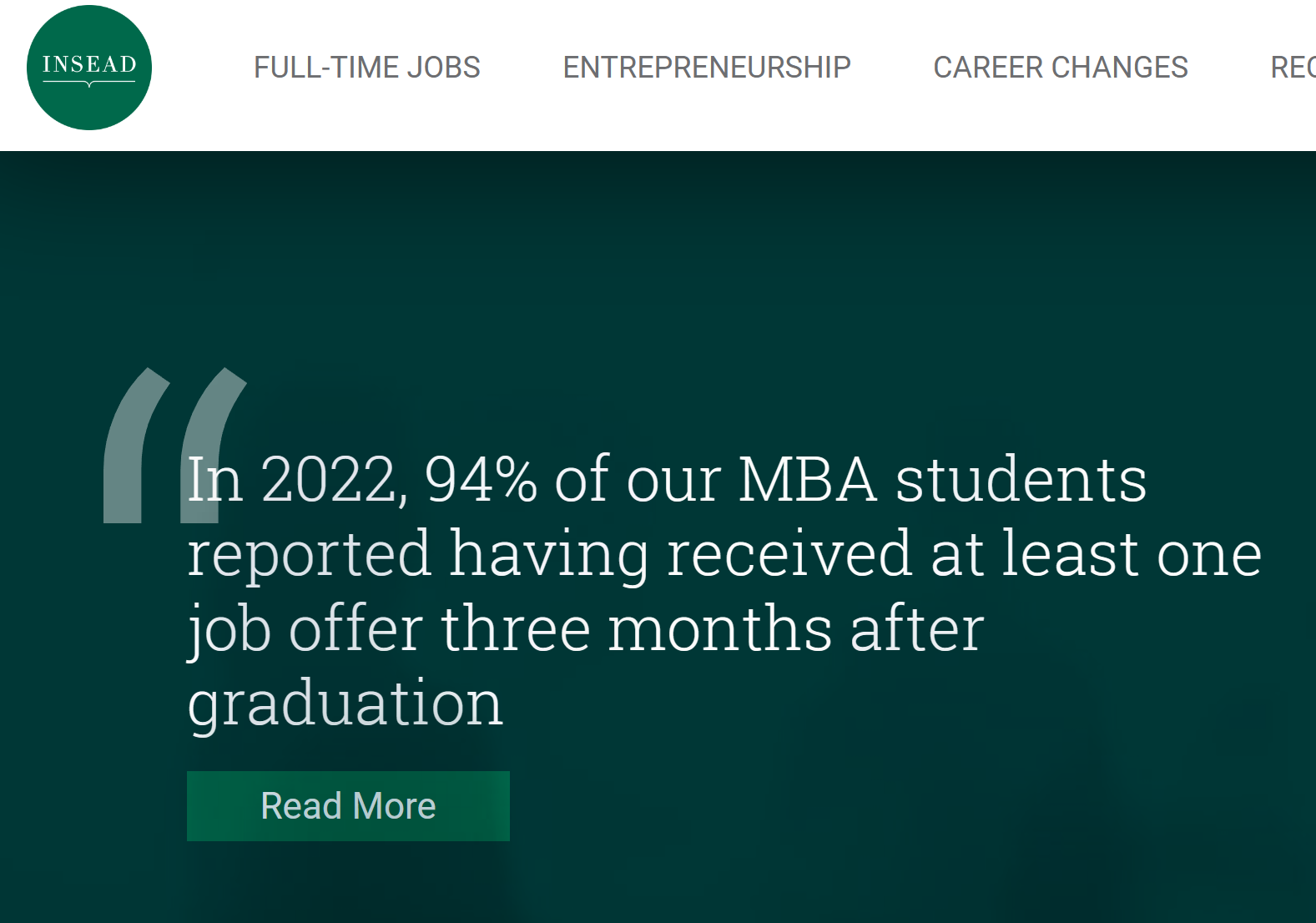Click the word MBA in the quote
This screenshot has width=1316, height=923.
[807, 480]
